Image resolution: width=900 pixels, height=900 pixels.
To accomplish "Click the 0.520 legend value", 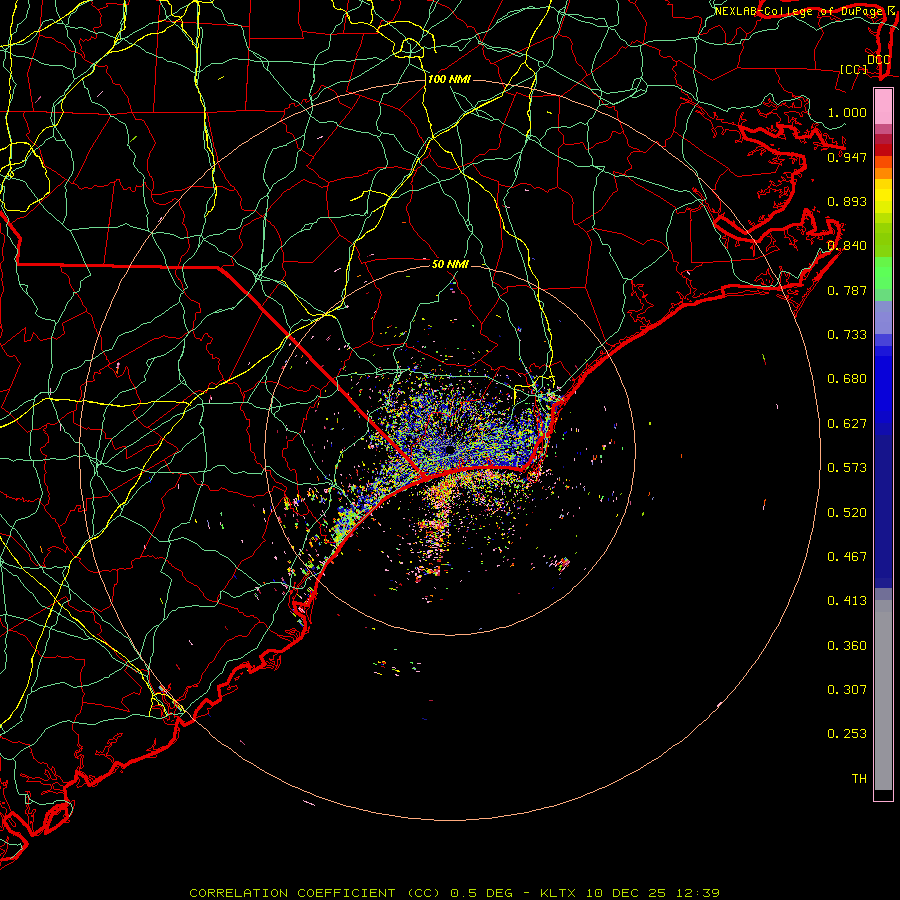I will click(x=847, y=513).
